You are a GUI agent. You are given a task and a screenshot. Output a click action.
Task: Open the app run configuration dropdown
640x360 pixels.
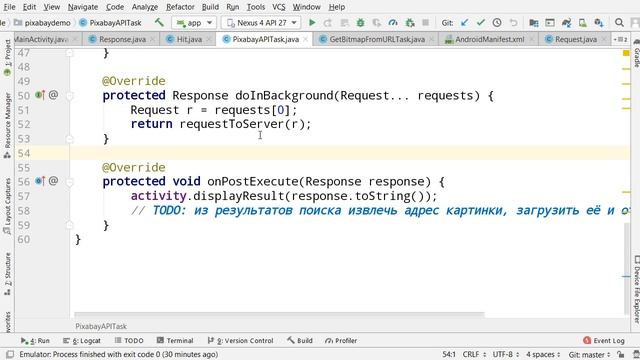pos(194,23)
